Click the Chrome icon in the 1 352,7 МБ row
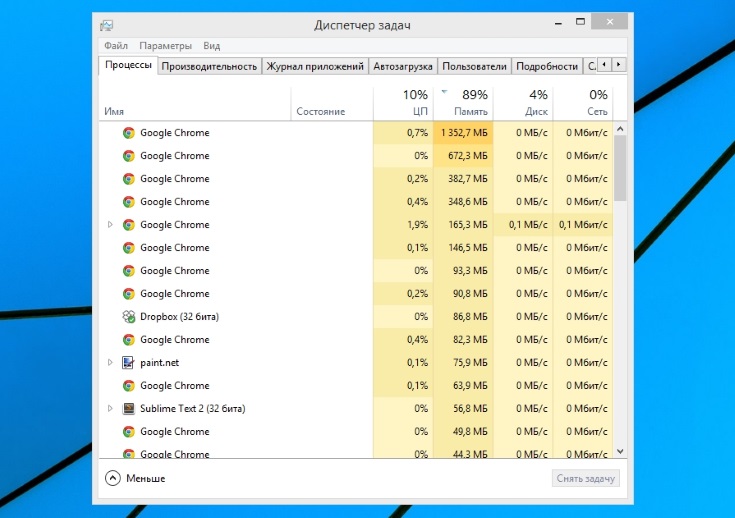The image size is (735, 518). (128, 133)
